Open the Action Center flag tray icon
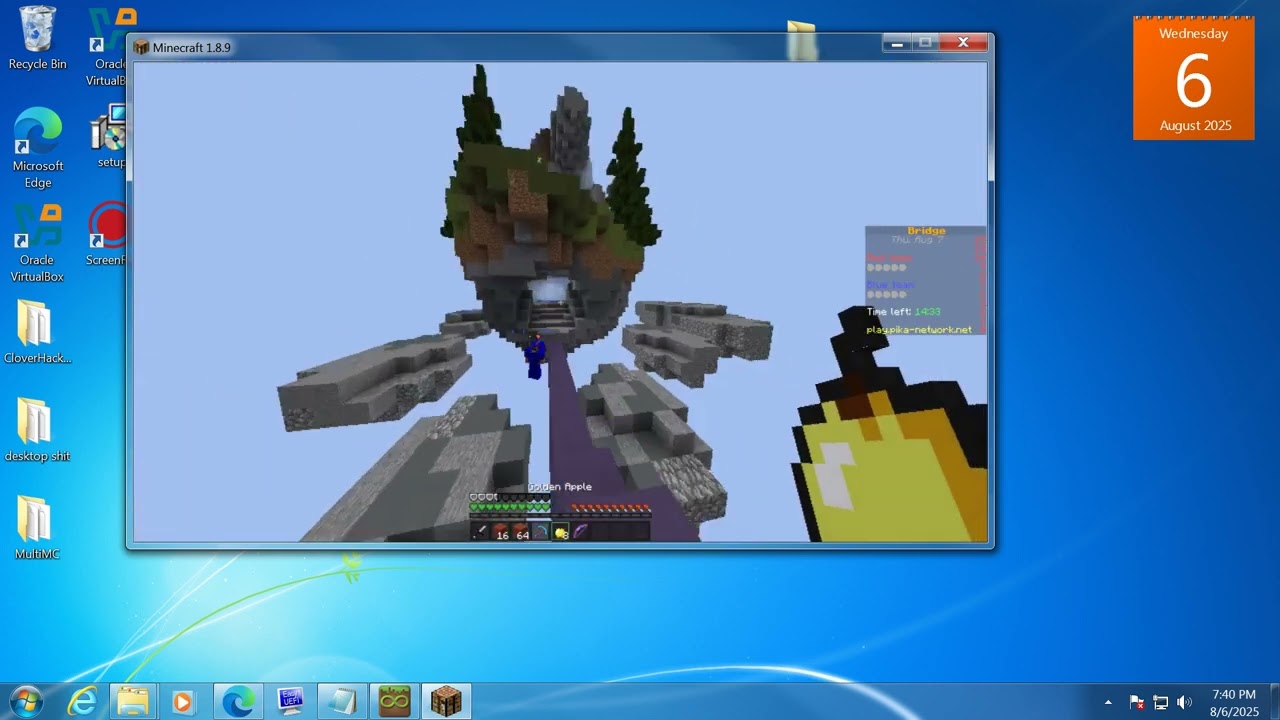Image resolution: width=1280 pixels, height=720 pixels. 1137,702
